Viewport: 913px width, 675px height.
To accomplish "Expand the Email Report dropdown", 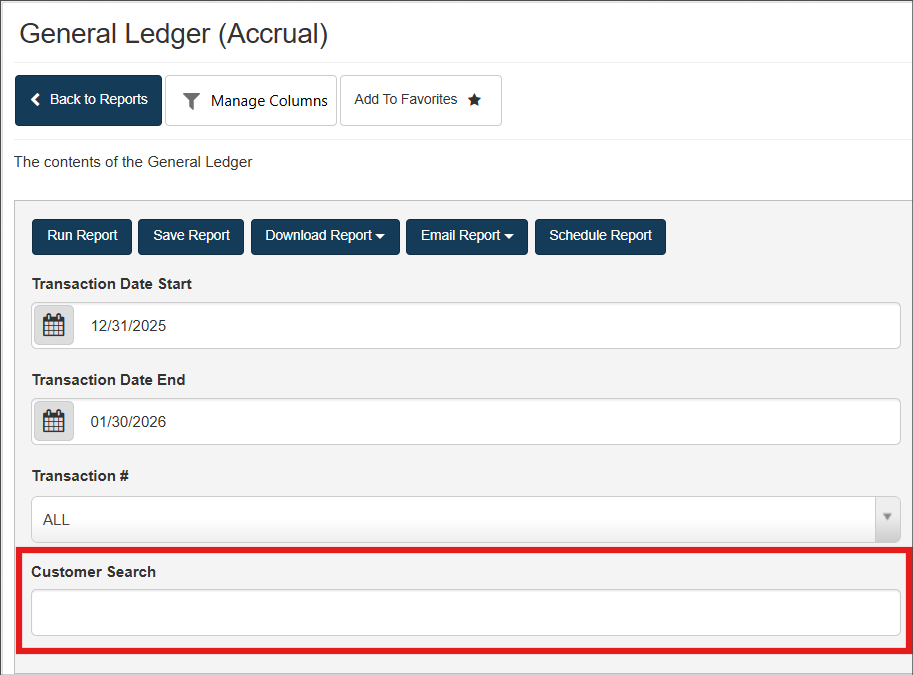I will click(466, 236).
